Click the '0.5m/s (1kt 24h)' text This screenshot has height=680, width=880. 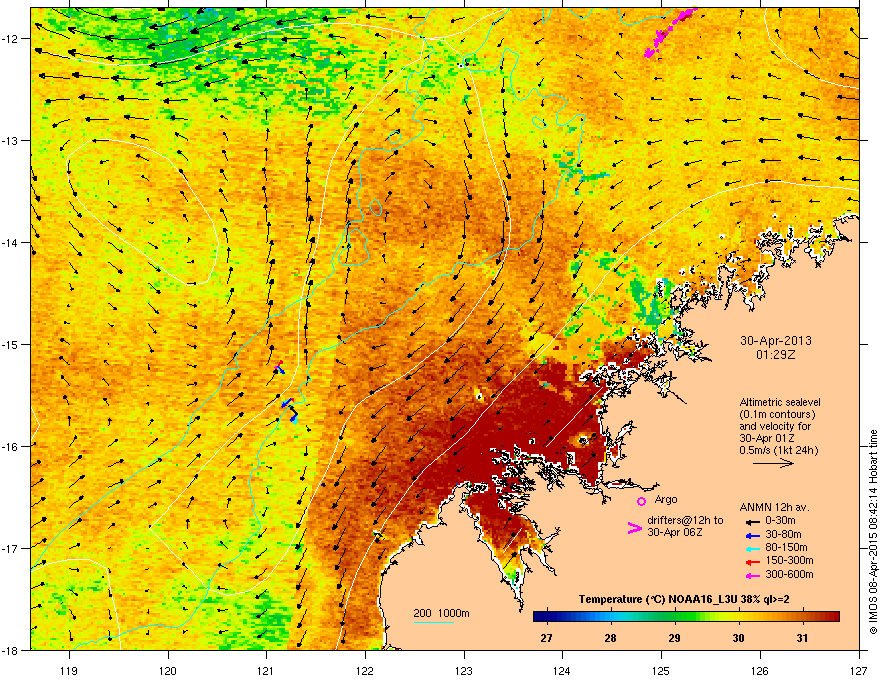click(x=779, y=450)
